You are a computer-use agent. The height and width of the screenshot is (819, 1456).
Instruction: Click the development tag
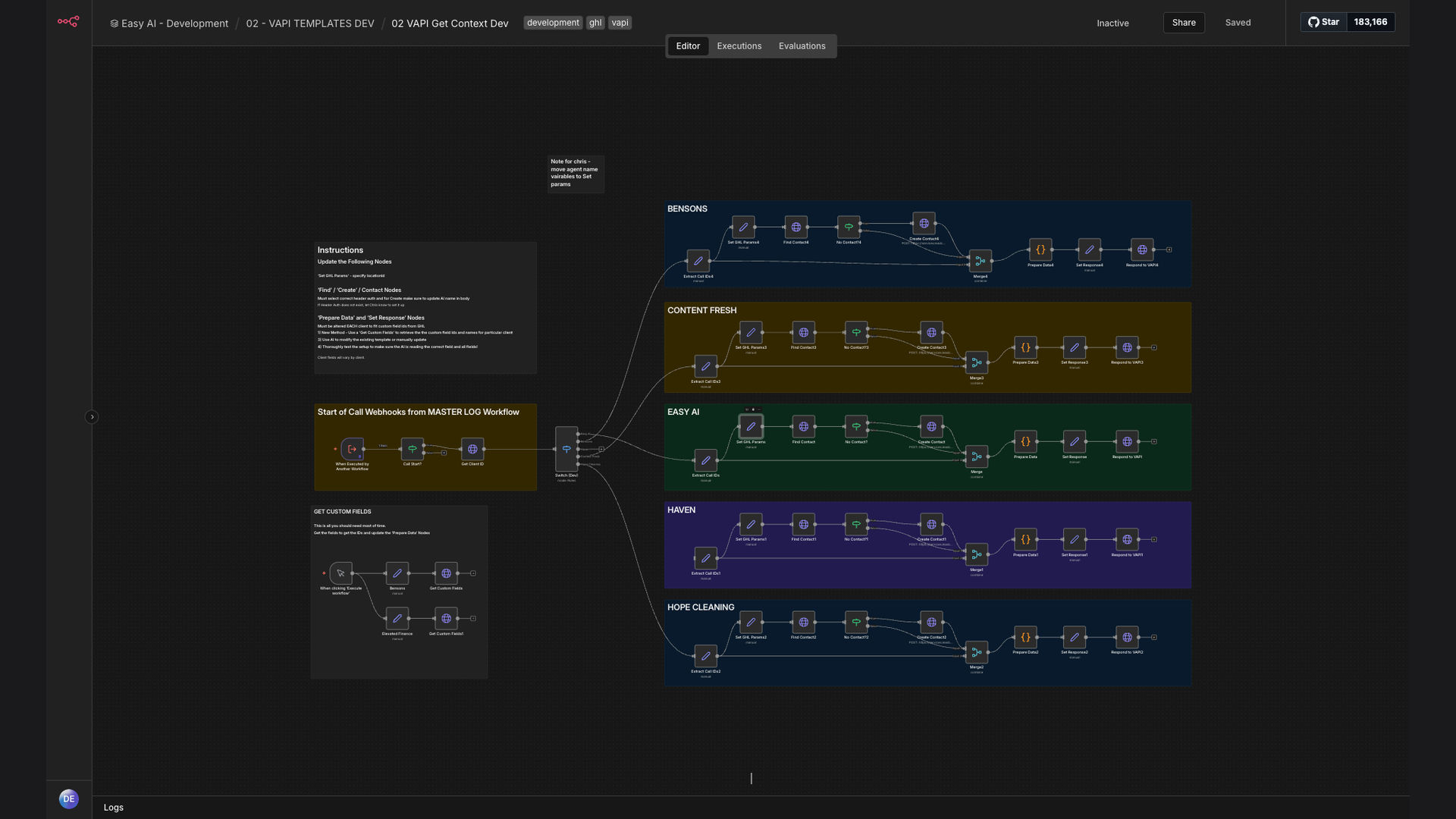coord(553,23)
